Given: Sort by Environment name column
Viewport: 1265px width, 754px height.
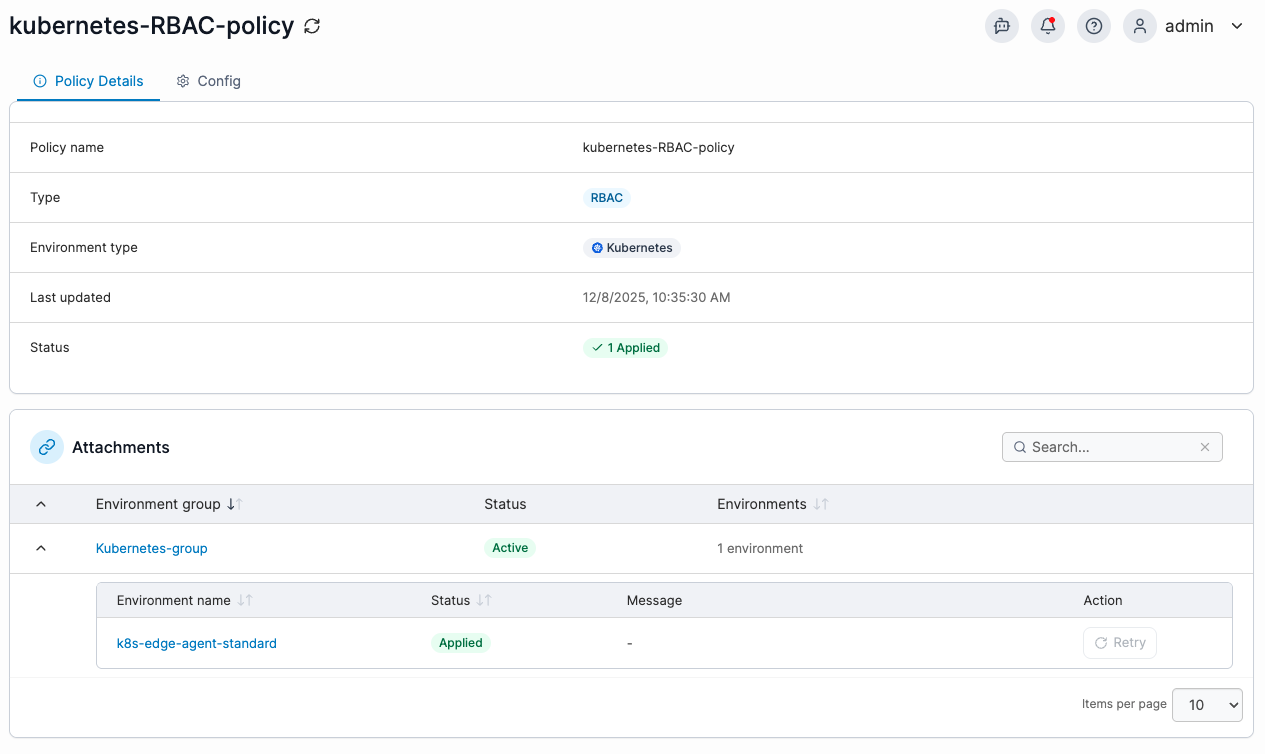Looking at the screenshot, I should (245, 601).
